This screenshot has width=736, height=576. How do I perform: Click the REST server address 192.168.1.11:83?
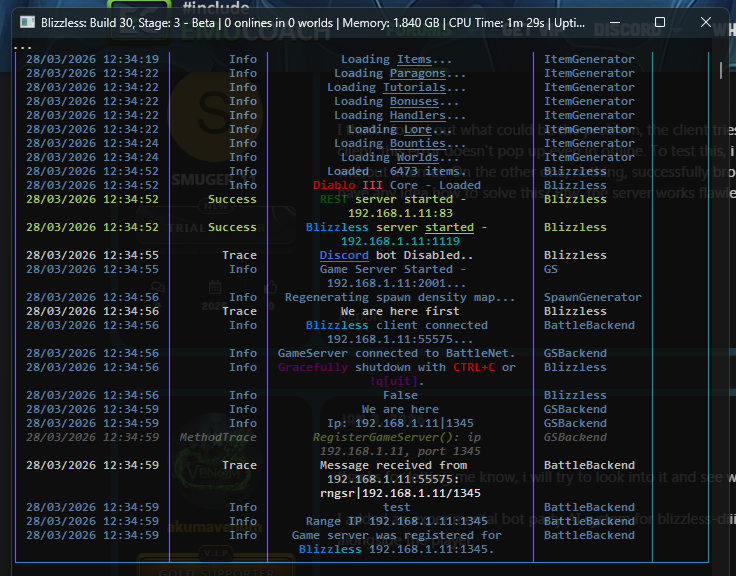pyautogui.click(x=400, y=213)
